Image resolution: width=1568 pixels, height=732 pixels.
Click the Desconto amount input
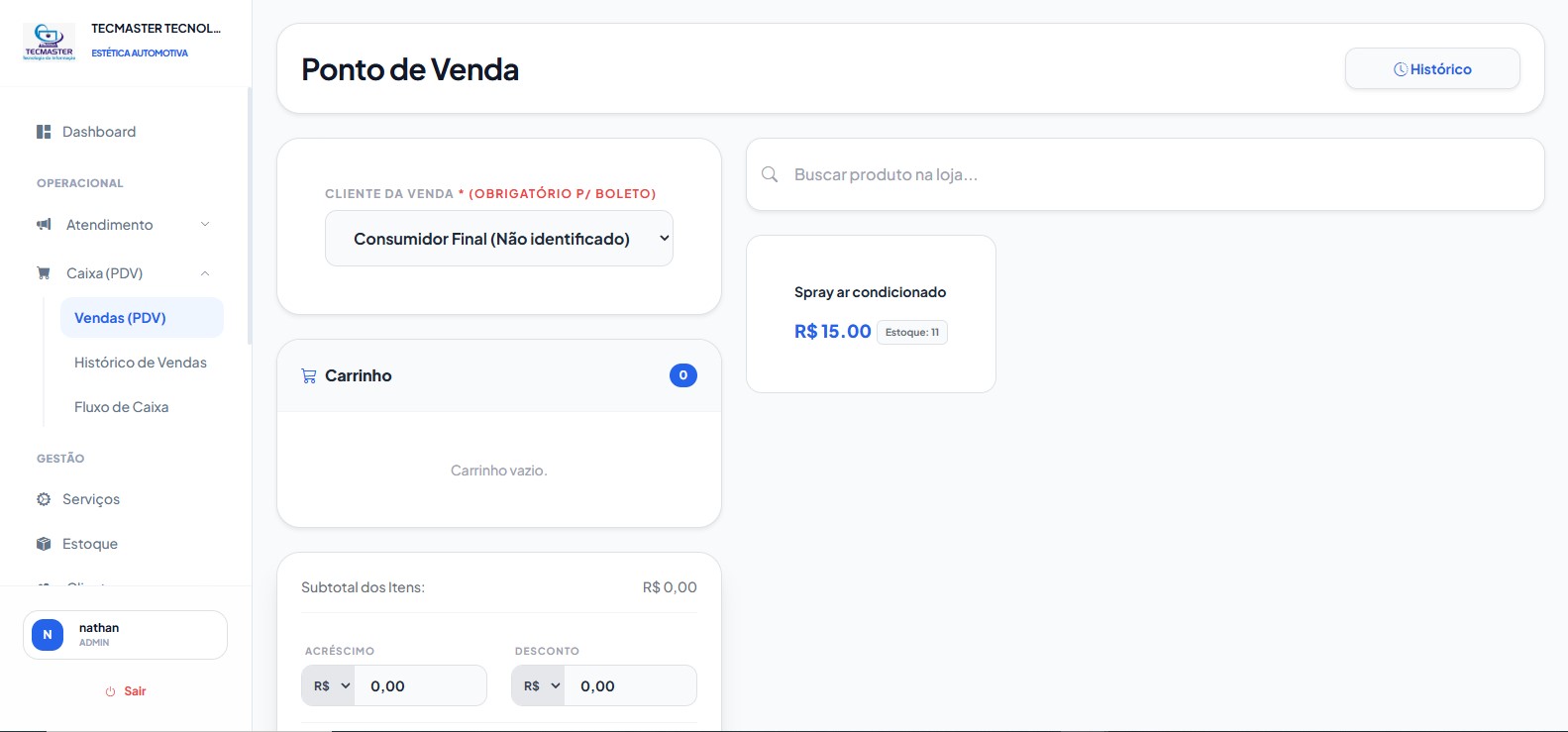coord(631,685)
